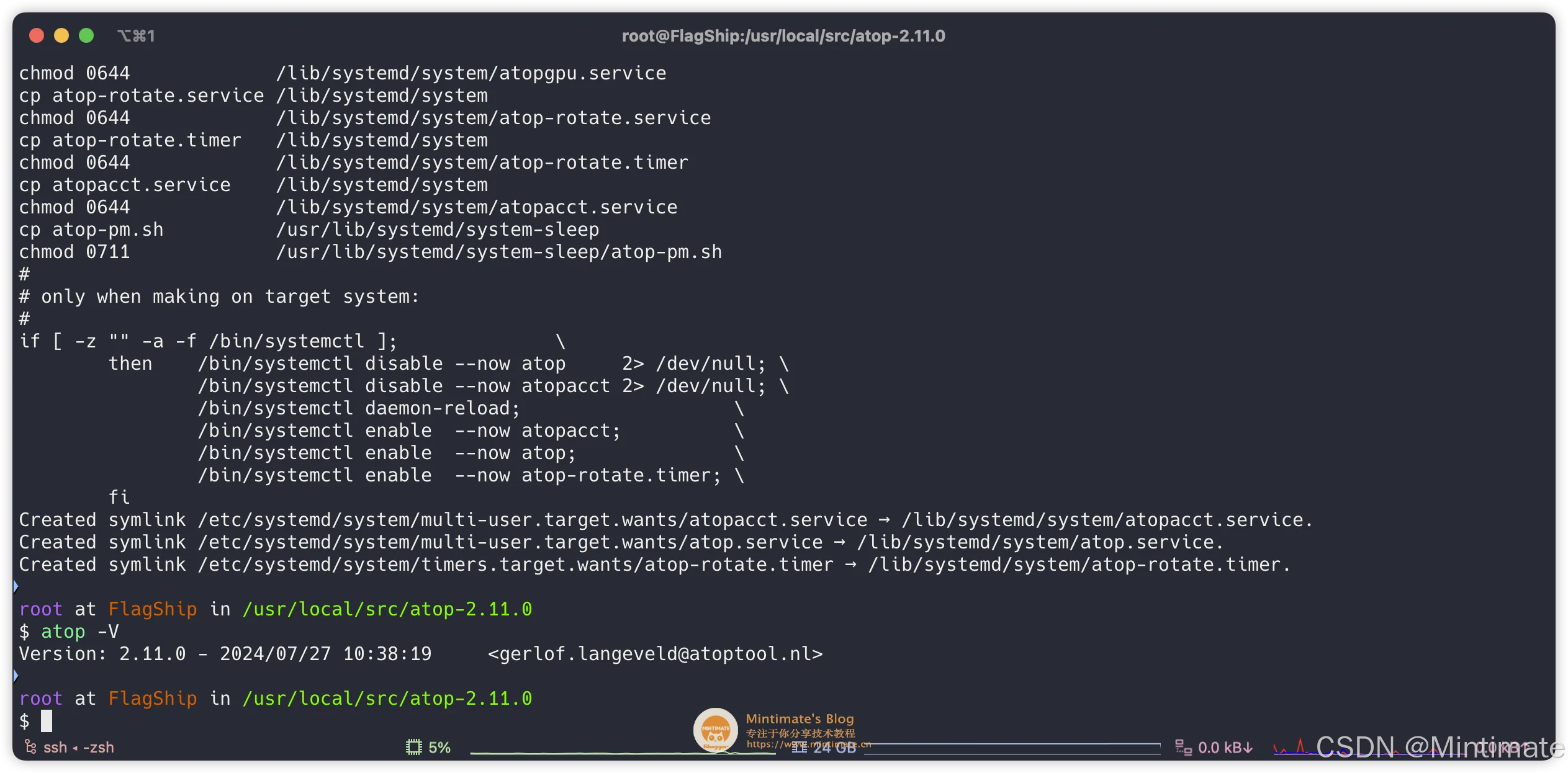Image resolution: width=1568 pixels, height=773 pixels.
Task: Click the gerlof.langeveld@atoptool.nl email address
Action: pyautogui.click(x=655, y=654)
